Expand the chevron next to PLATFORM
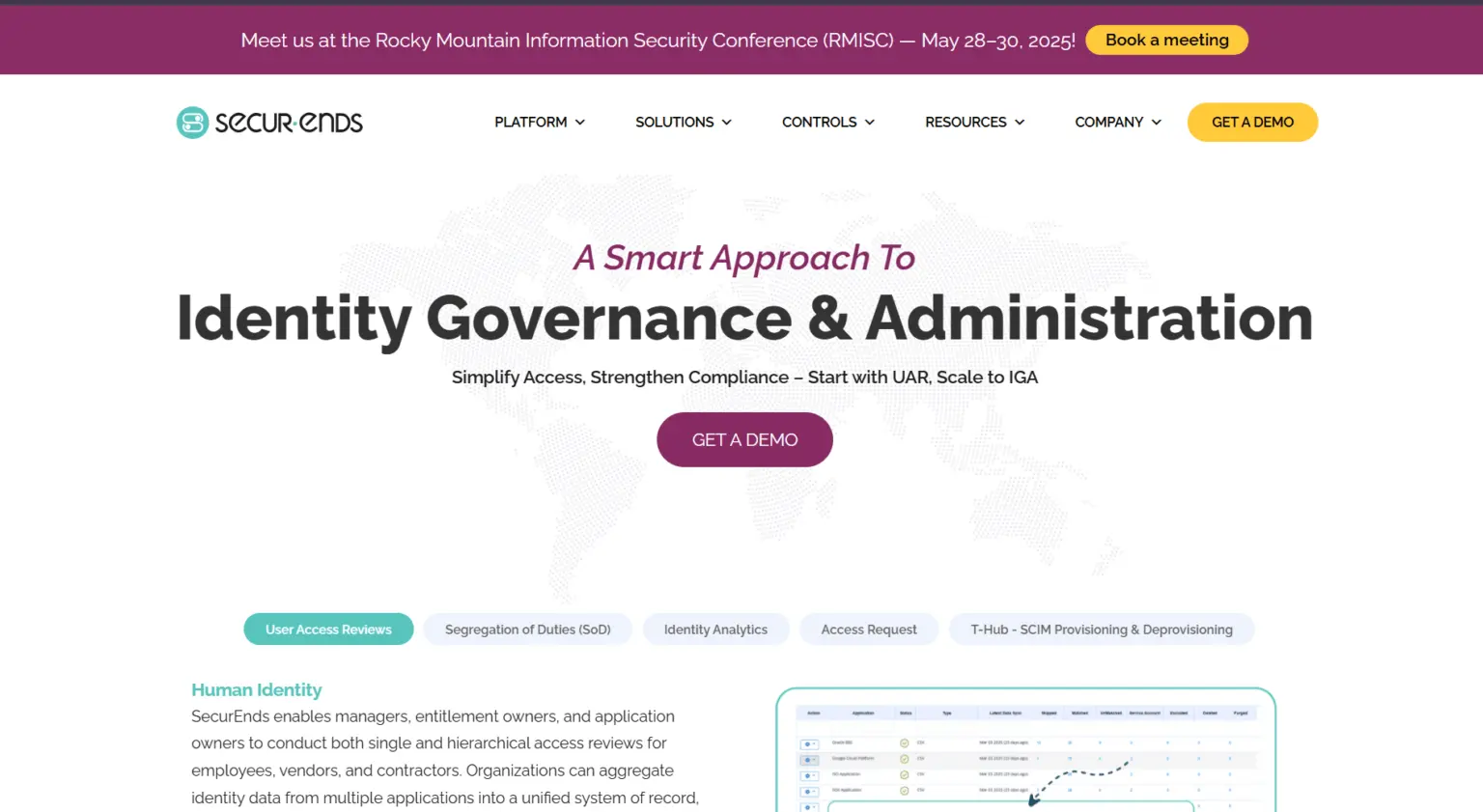Screen dimensions: 1483x812 [x=580, y=123]
